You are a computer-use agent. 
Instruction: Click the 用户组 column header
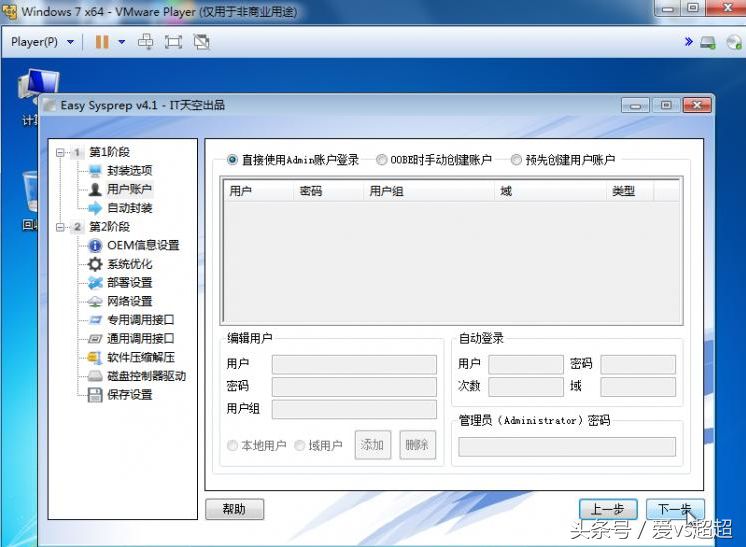[x=429, y=191]
